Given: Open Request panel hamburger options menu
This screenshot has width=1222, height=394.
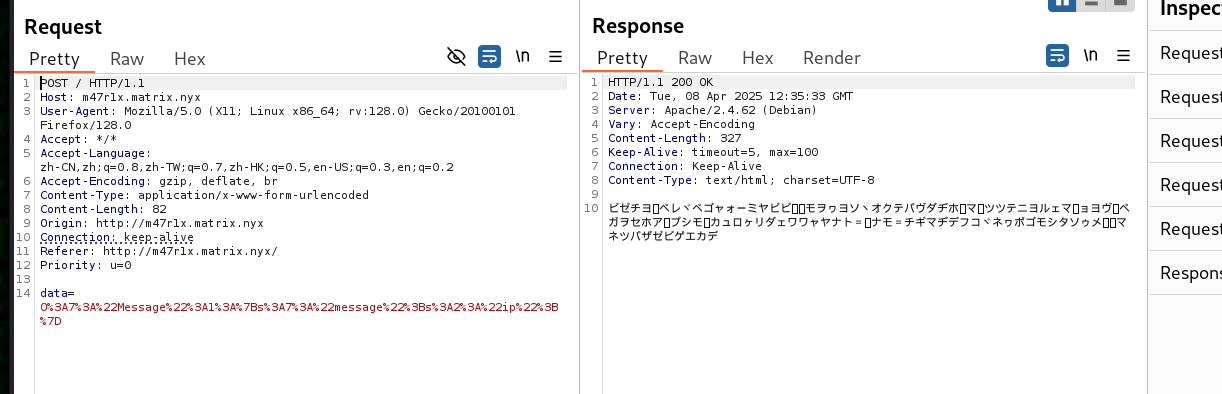Looking at the screenshot, I should click(x=555, y=56).
